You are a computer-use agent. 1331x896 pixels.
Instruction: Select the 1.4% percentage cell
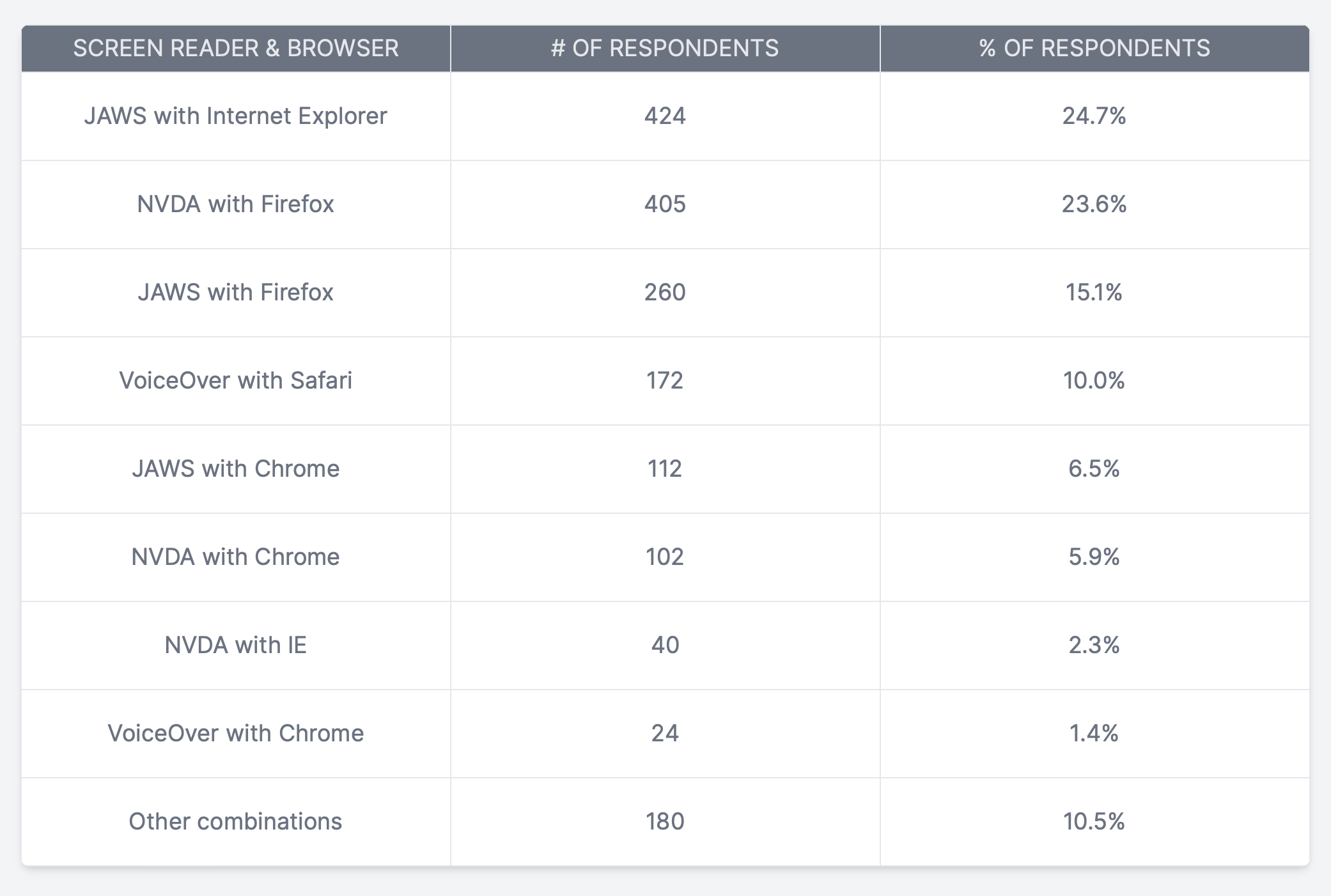1094,734
